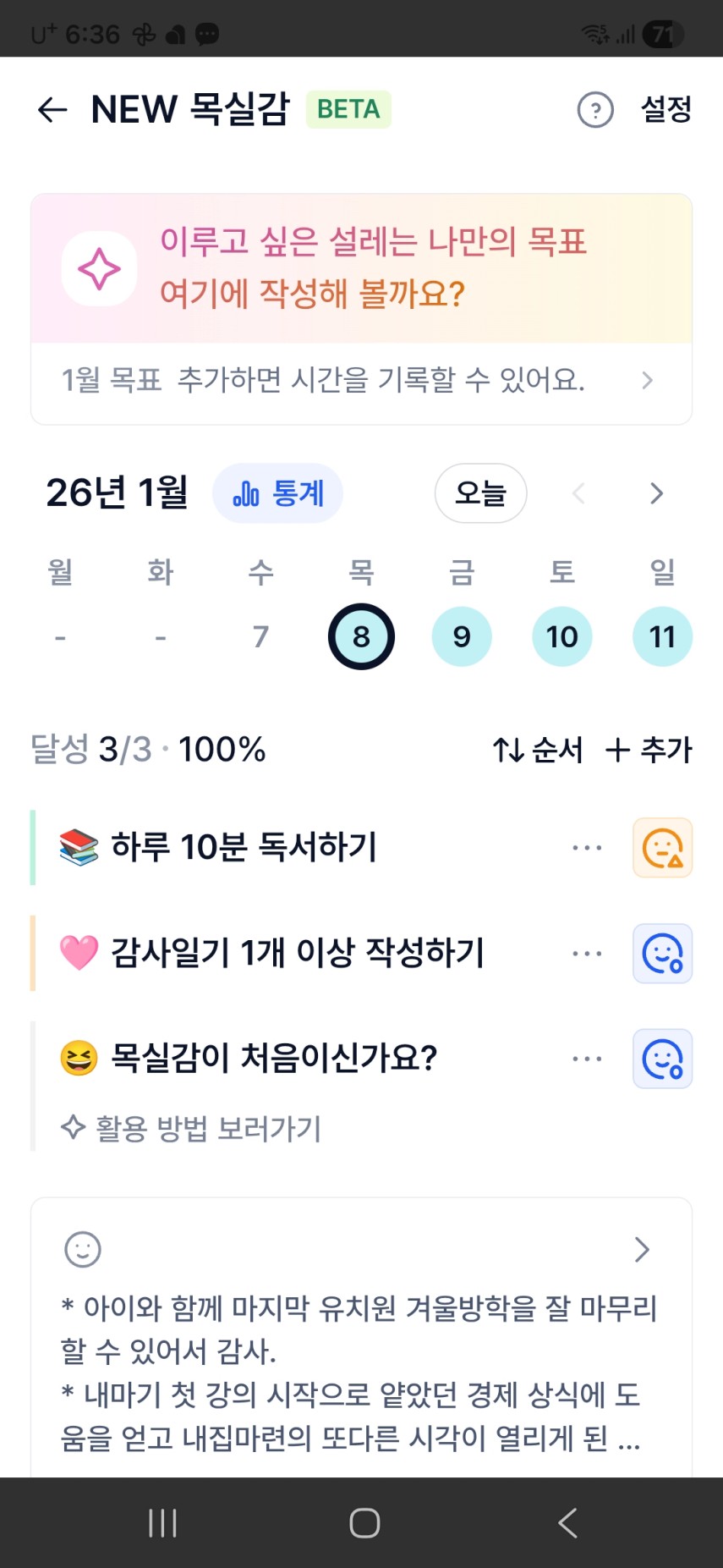This screenshot has height=1568, width=723.
Task: Open the help question mark icon
Action: [x=595, y=110]
